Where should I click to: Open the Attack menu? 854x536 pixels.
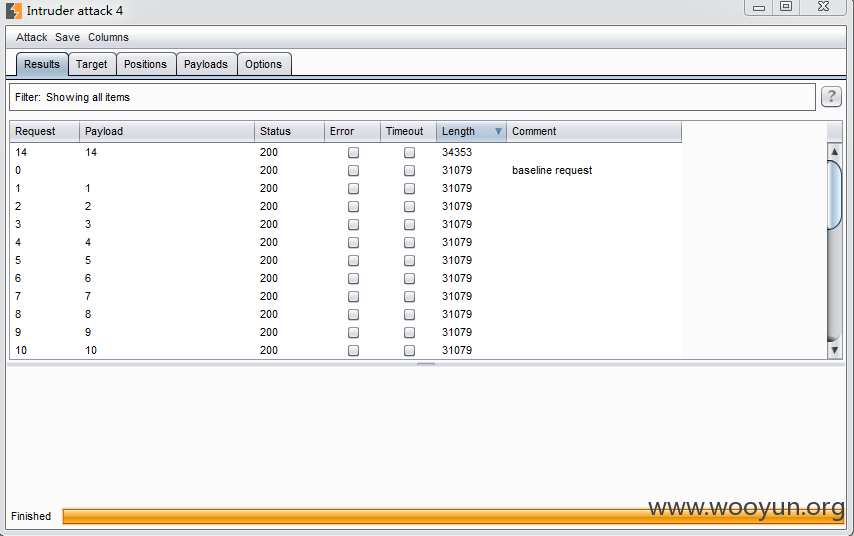click(32, 38)
